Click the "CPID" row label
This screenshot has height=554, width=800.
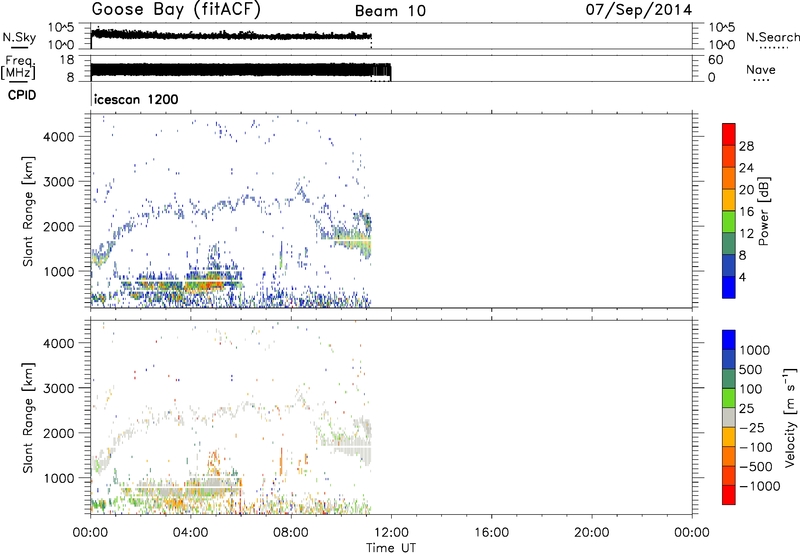pyautogui.click(x=22, y=95)
